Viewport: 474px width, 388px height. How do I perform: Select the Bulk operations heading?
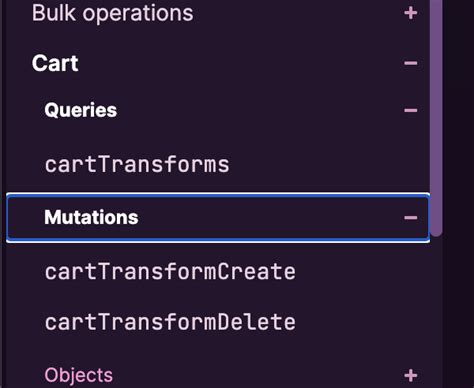[x=112, y=13]
